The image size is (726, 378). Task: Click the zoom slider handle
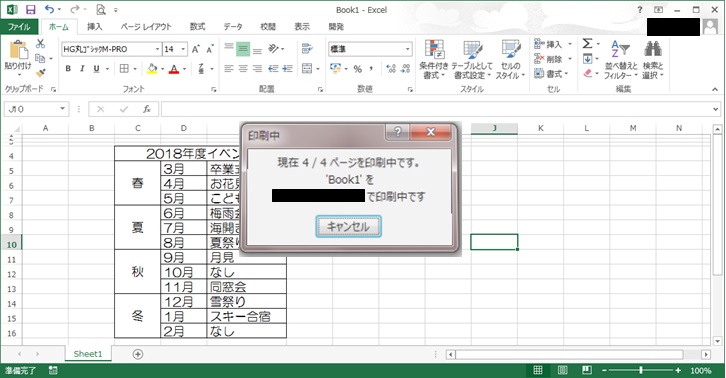(x=641, y=370)
